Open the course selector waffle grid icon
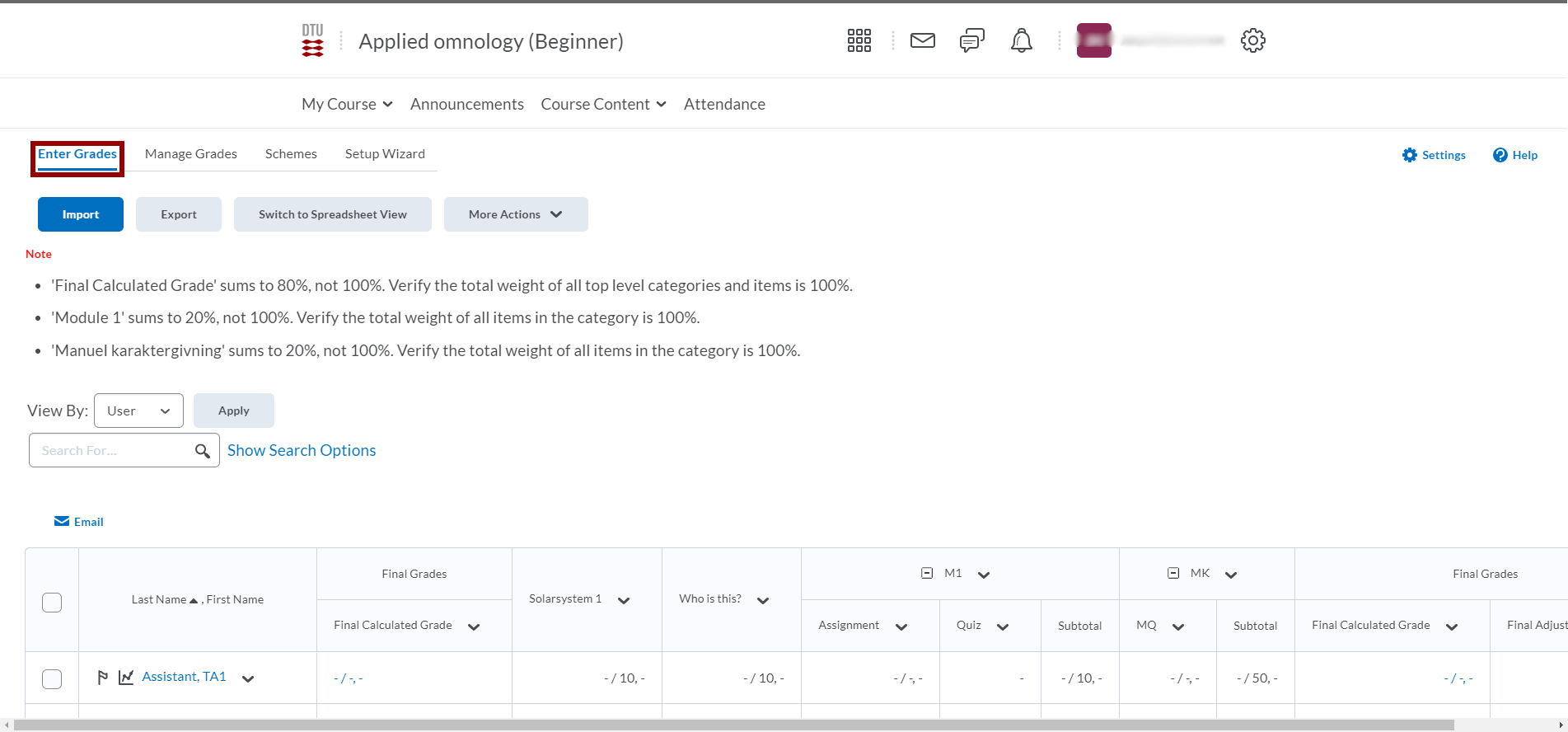Viewport: 1568px width, 732px height. 859,40
